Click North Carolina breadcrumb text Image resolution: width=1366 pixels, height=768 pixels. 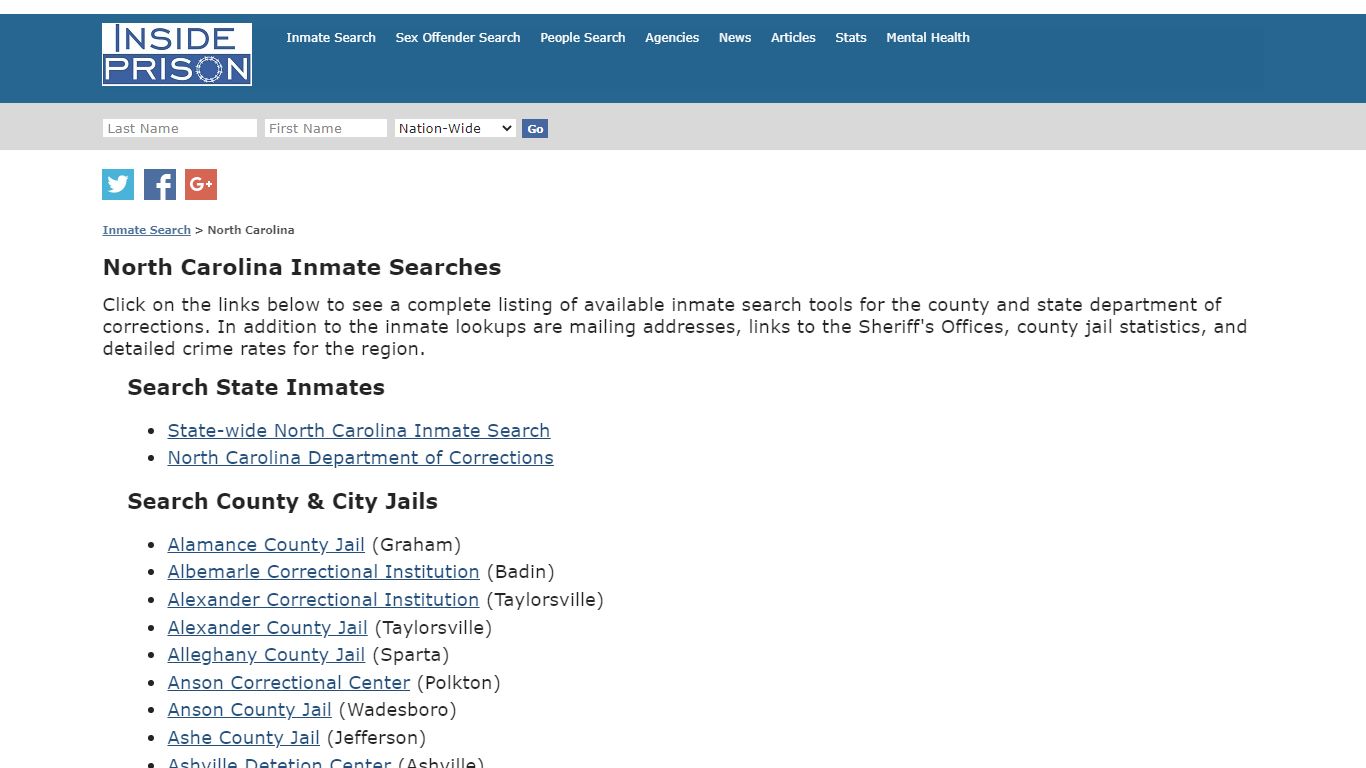[251, 230]
